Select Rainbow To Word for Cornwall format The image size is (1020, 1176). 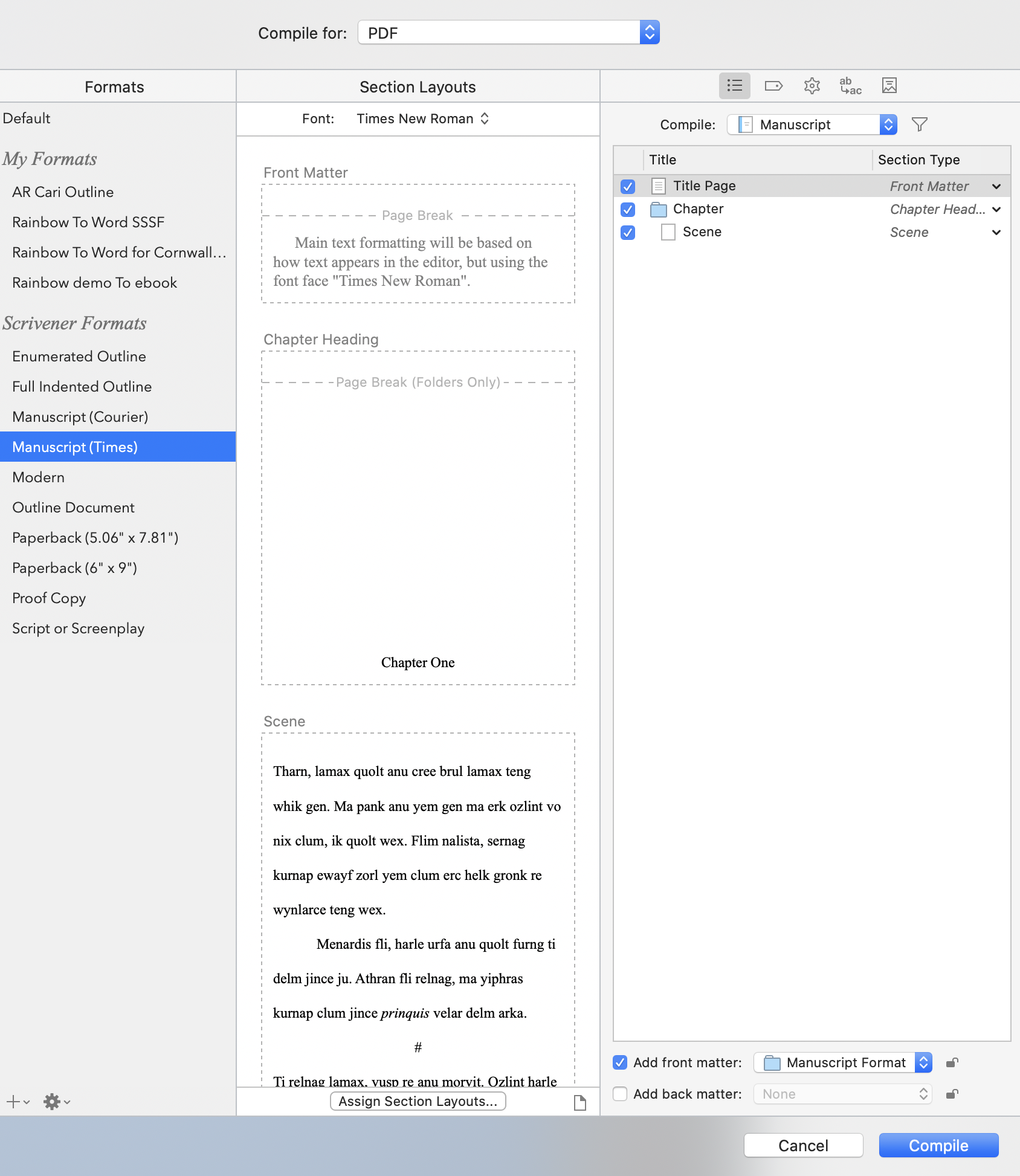coord(118,253)
